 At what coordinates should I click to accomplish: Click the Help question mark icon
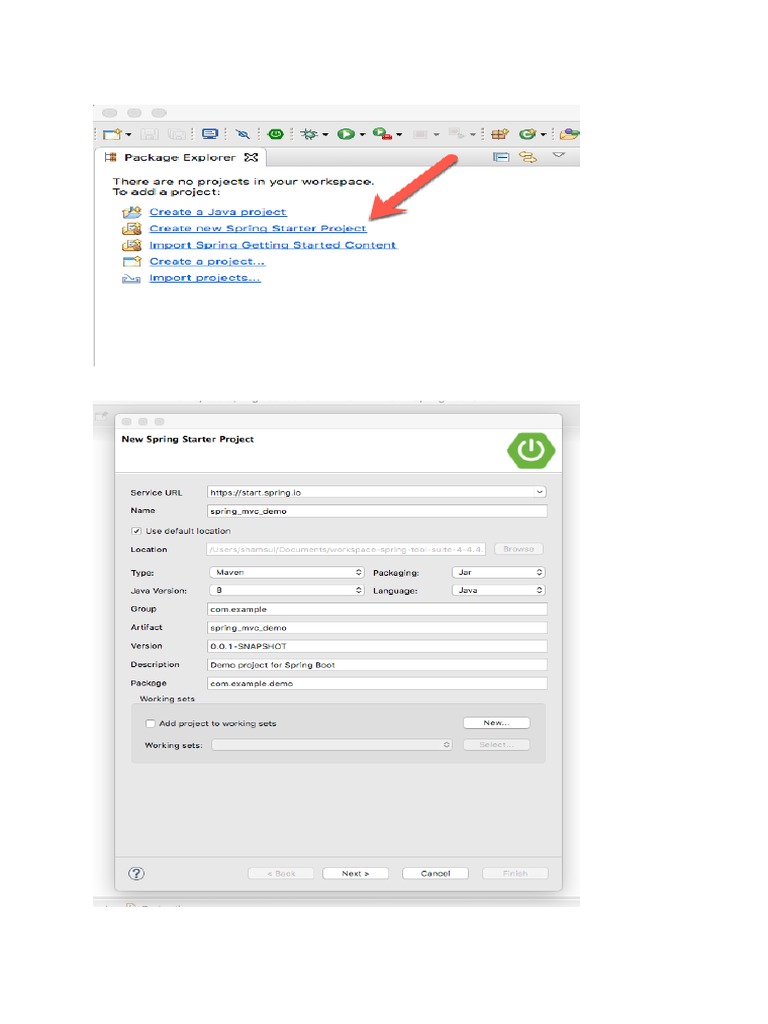(136, 874)
